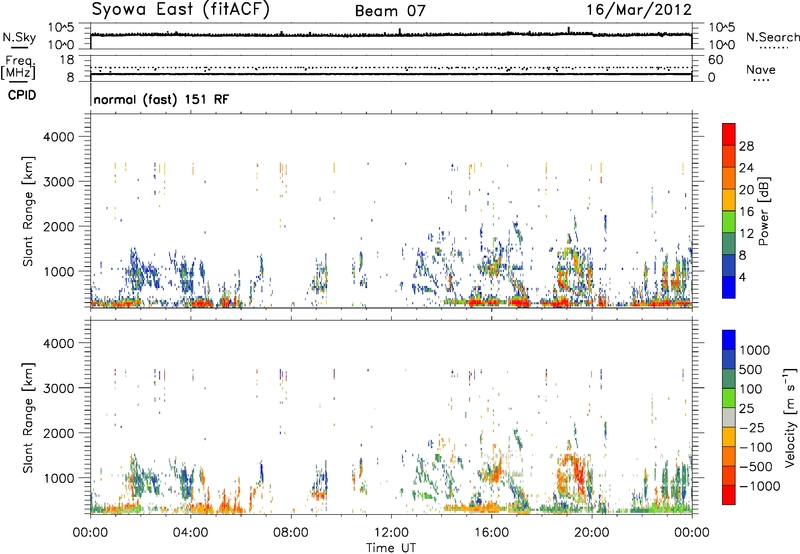This screenshot has height=554, width=800.
Task: Click the "Nave" legend label
Action: tap(761, 69)
